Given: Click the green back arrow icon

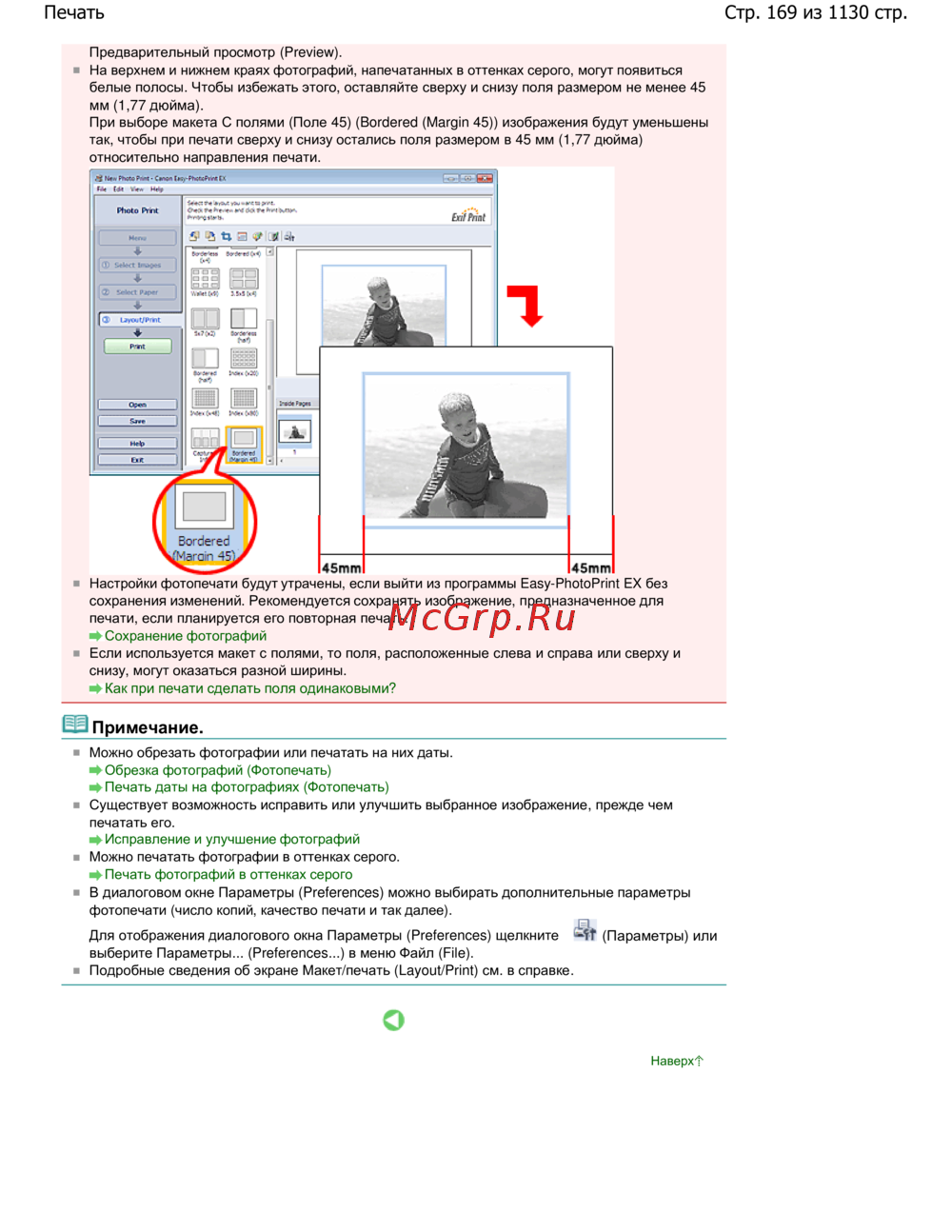Looking at the screenshot, I should coord(393,1020).
